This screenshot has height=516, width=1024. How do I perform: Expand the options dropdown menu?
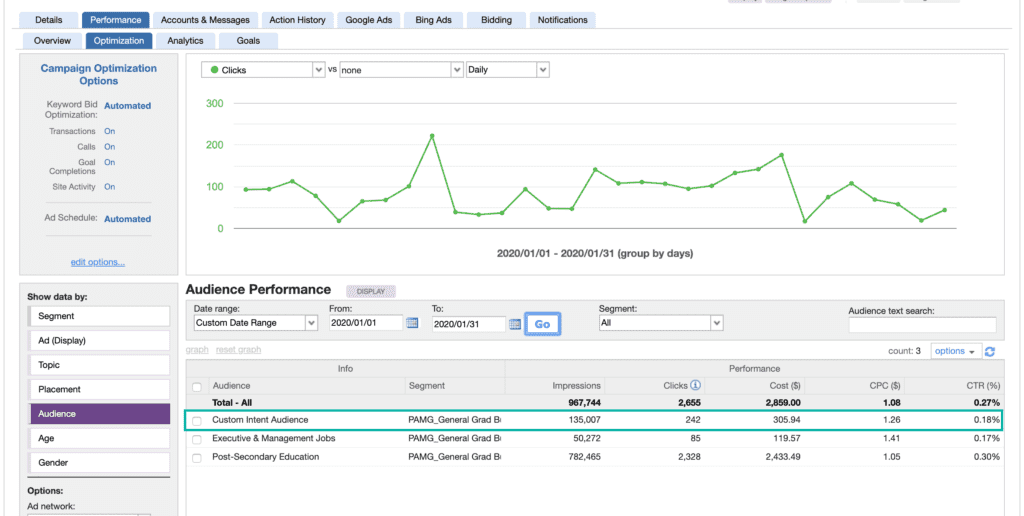coord(954,351)
